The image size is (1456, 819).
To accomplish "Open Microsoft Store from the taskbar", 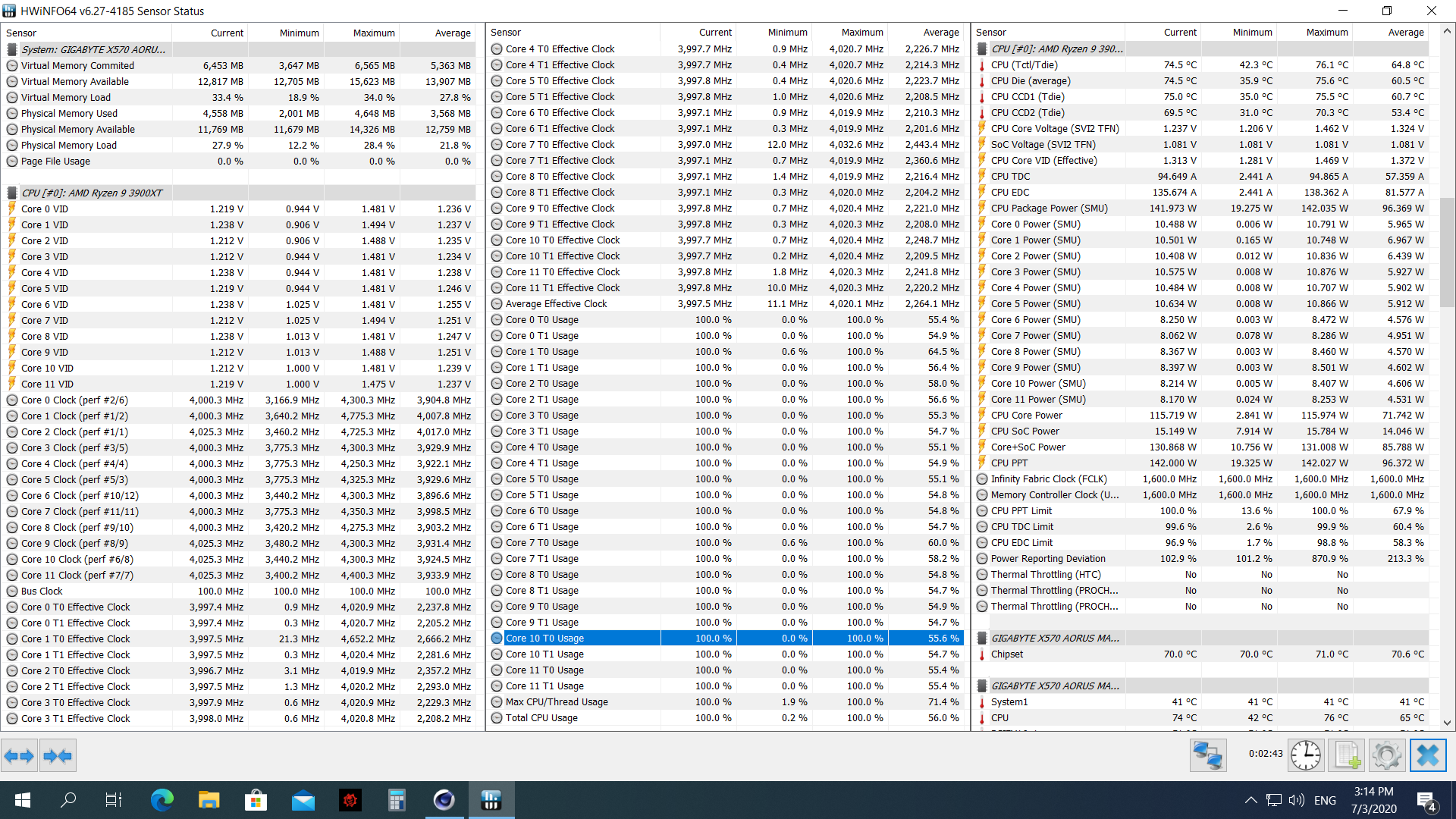I will [256, 800].
